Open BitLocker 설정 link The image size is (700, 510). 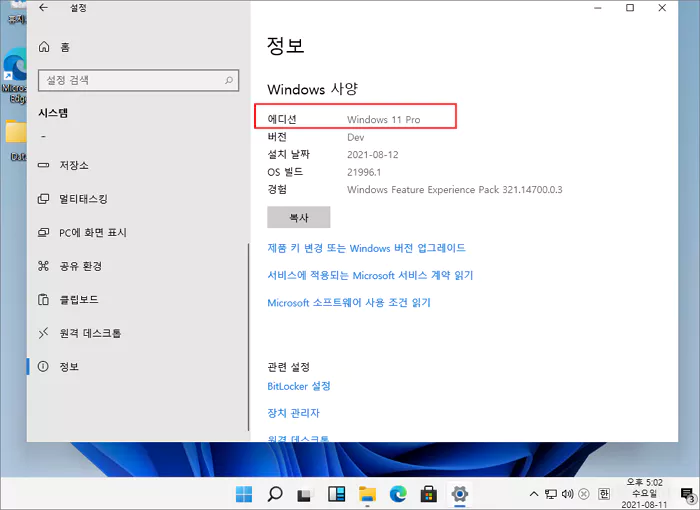pos(299,386)
